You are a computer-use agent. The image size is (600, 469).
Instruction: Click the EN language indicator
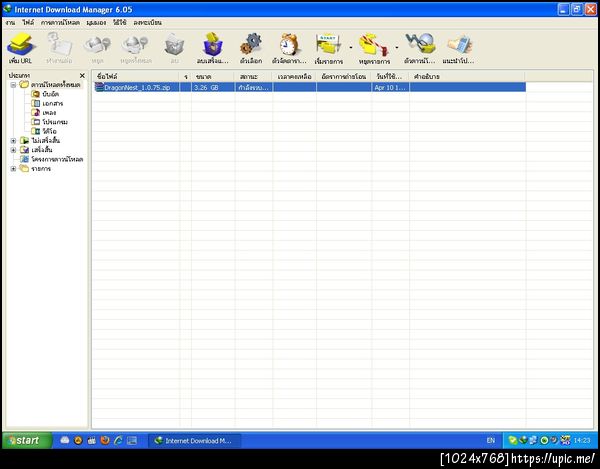[491, 441]
